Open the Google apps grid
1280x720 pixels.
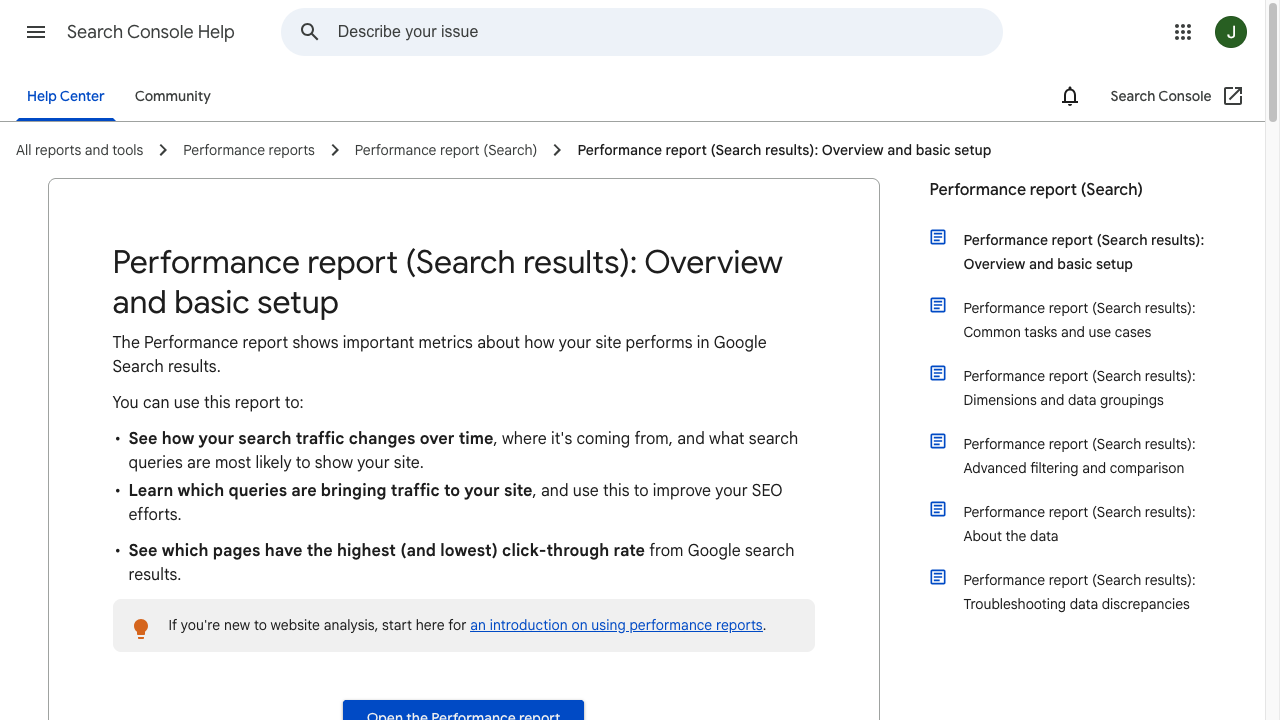click(1183, 32)
